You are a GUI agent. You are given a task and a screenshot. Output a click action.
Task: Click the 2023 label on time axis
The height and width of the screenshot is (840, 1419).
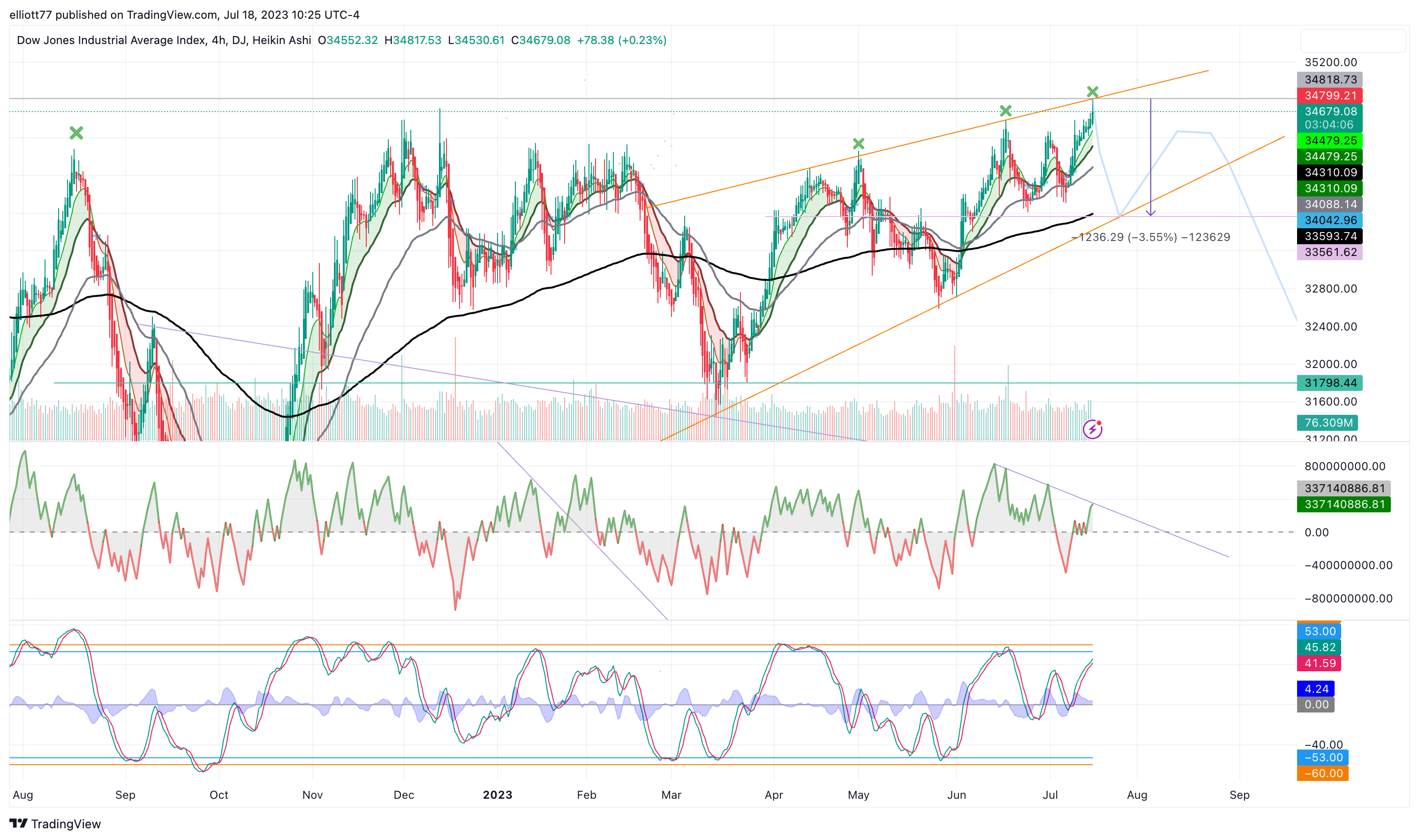click(497, 795)
